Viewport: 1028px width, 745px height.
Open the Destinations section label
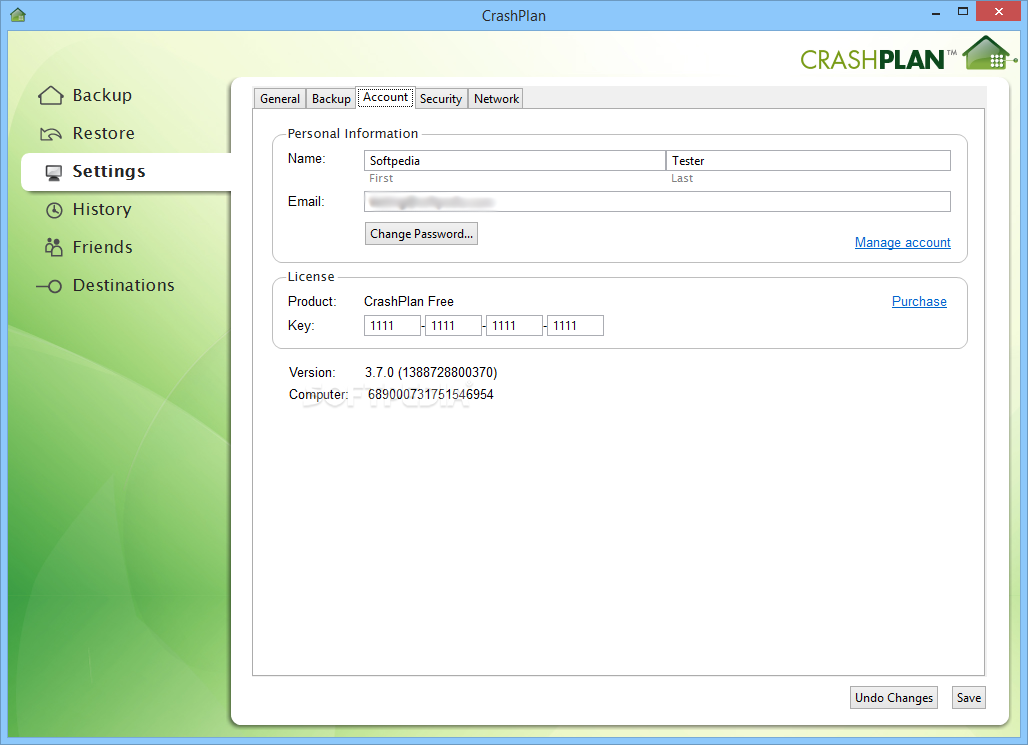(x=124, y=285)
